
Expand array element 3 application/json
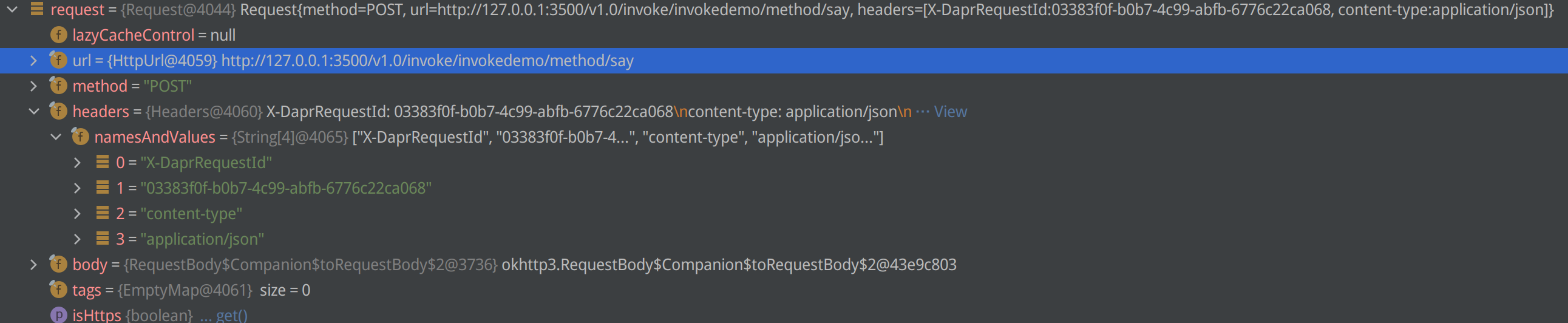77,239
